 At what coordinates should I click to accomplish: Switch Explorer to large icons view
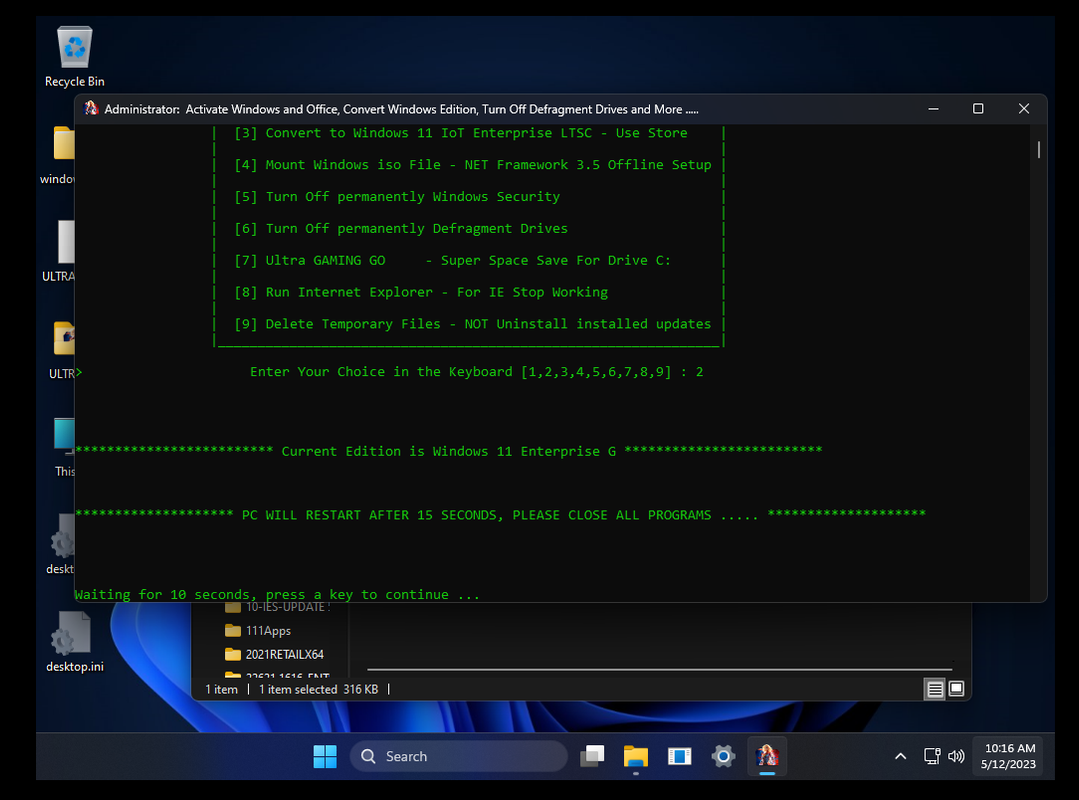[957, 689]
